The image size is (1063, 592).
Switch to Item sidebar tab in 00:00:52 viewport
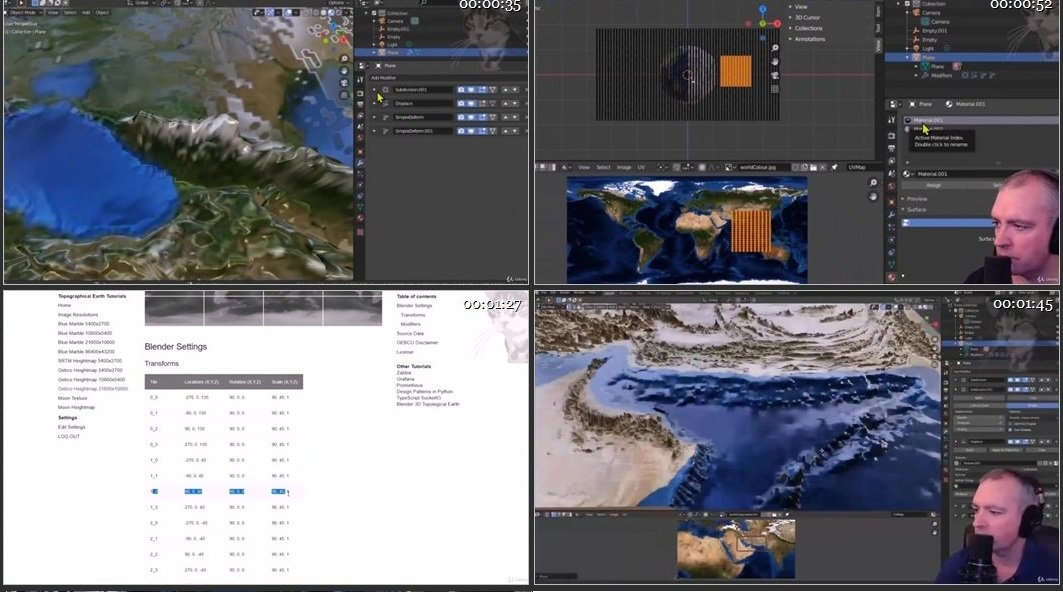pyautogui.click(x=879, y=11)
